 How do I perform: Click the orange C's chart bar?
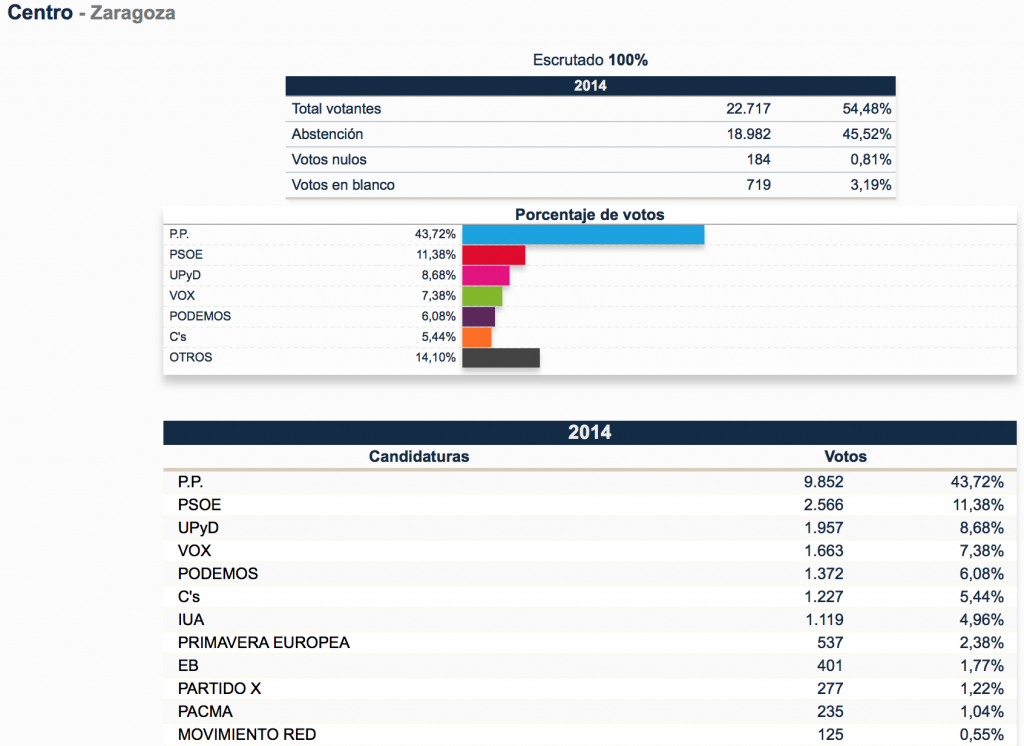pos(477,337)
